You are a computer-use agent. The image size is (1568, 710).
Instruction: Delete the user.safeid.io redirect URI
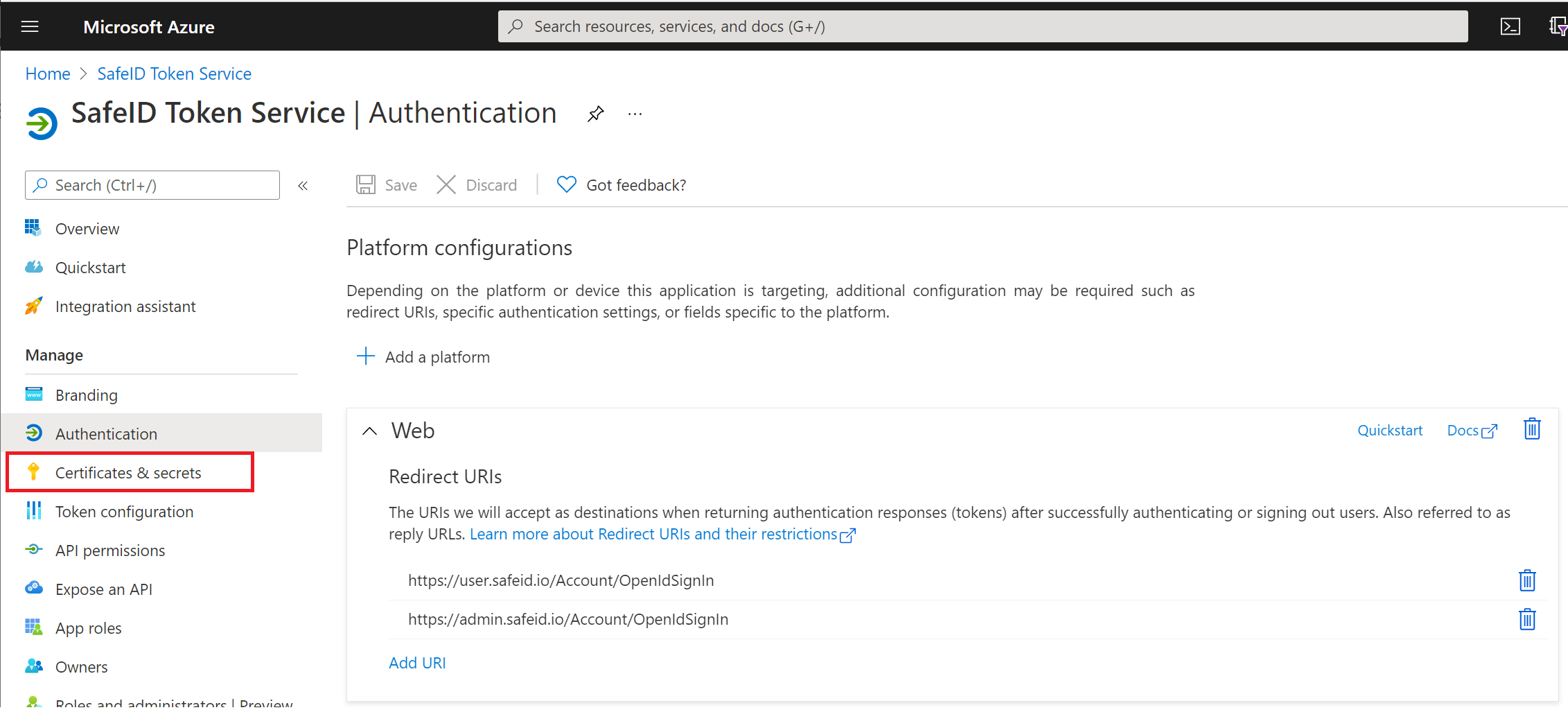pyautogui.click(x=1526, y=580)
